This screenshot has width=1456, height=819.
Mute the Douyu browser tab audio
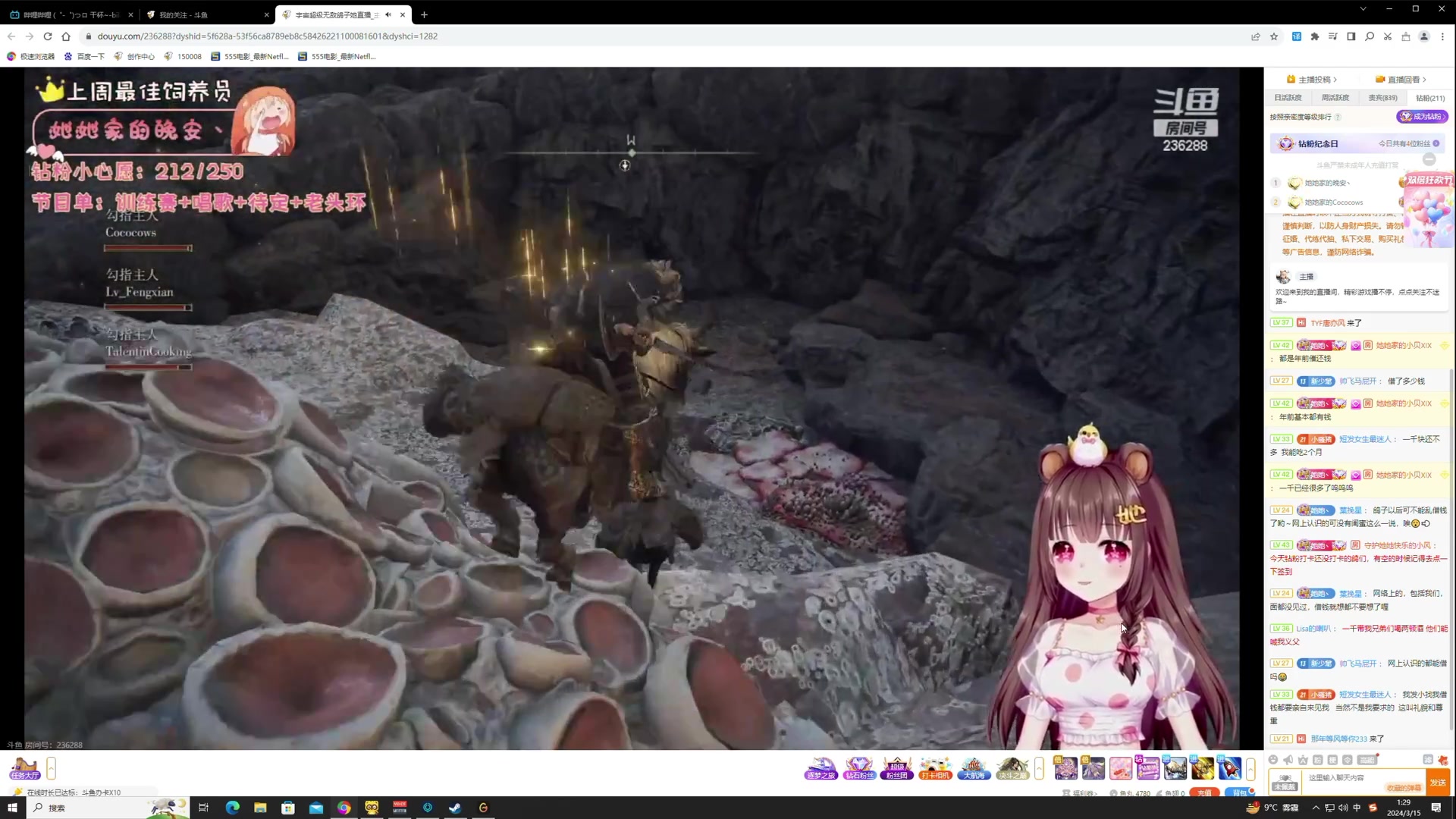point(388,14)
